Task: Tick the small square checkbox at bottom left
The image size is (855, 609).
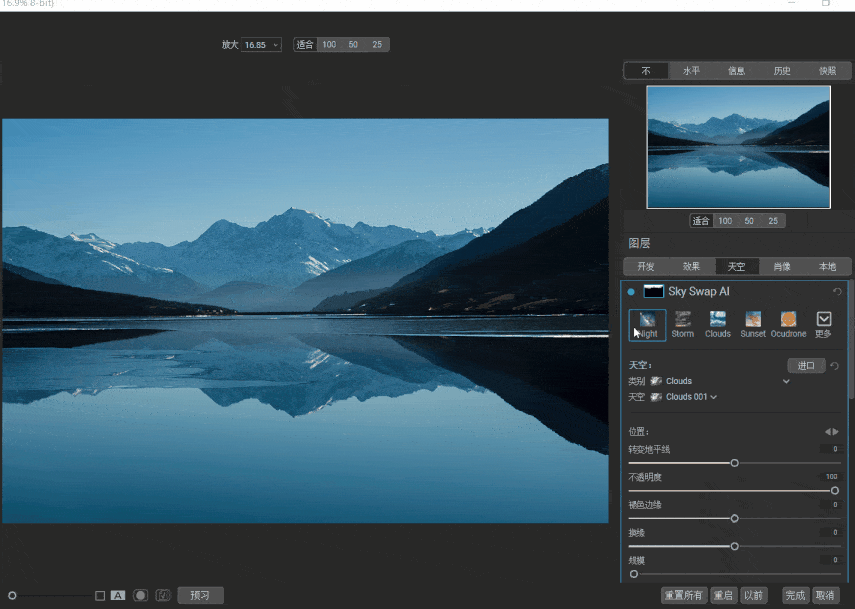Action: pyautogui.click(x=100, y=595)
